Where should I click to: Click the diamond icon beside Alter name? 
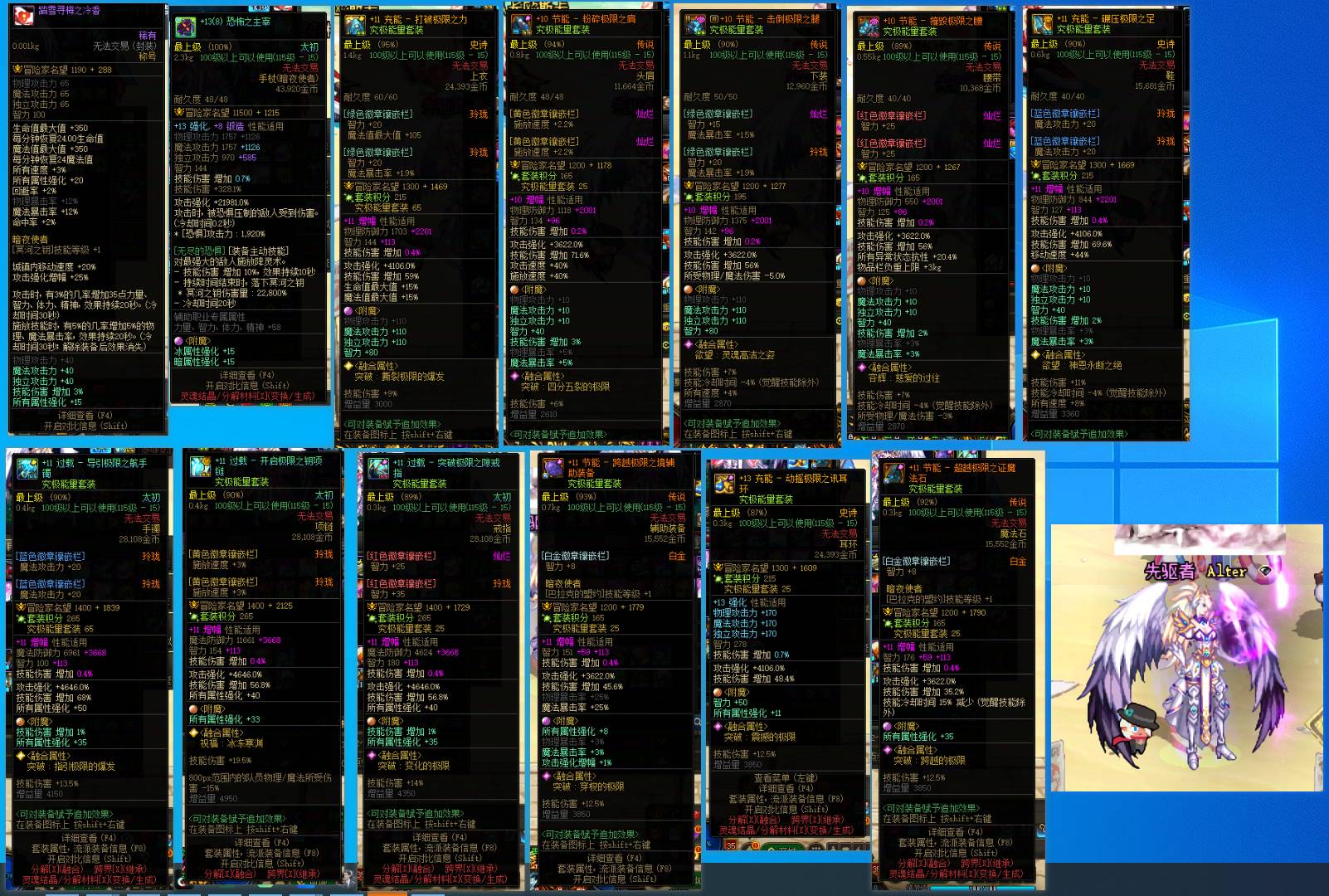coord(1263,571)
